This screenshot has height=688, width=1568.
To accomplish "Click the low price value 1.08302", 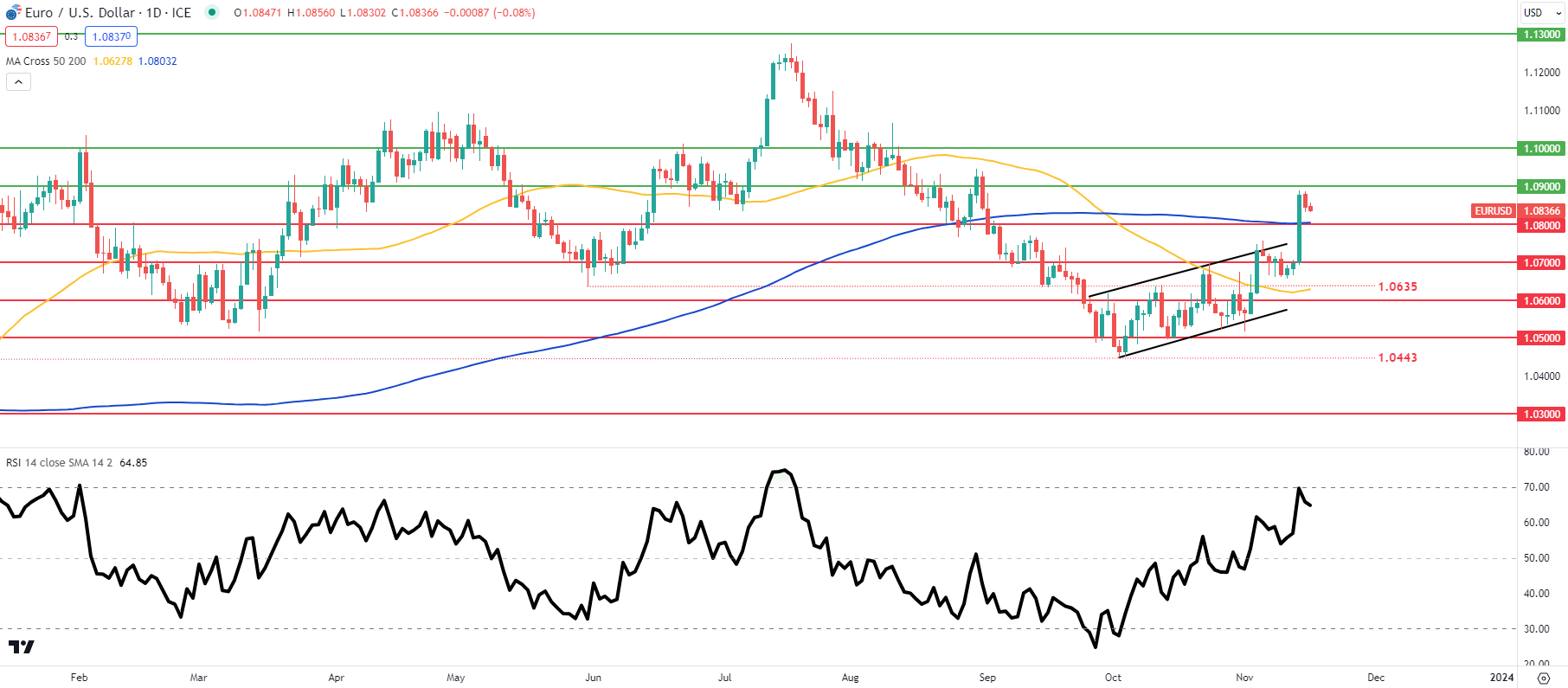I will click(367, 13).
